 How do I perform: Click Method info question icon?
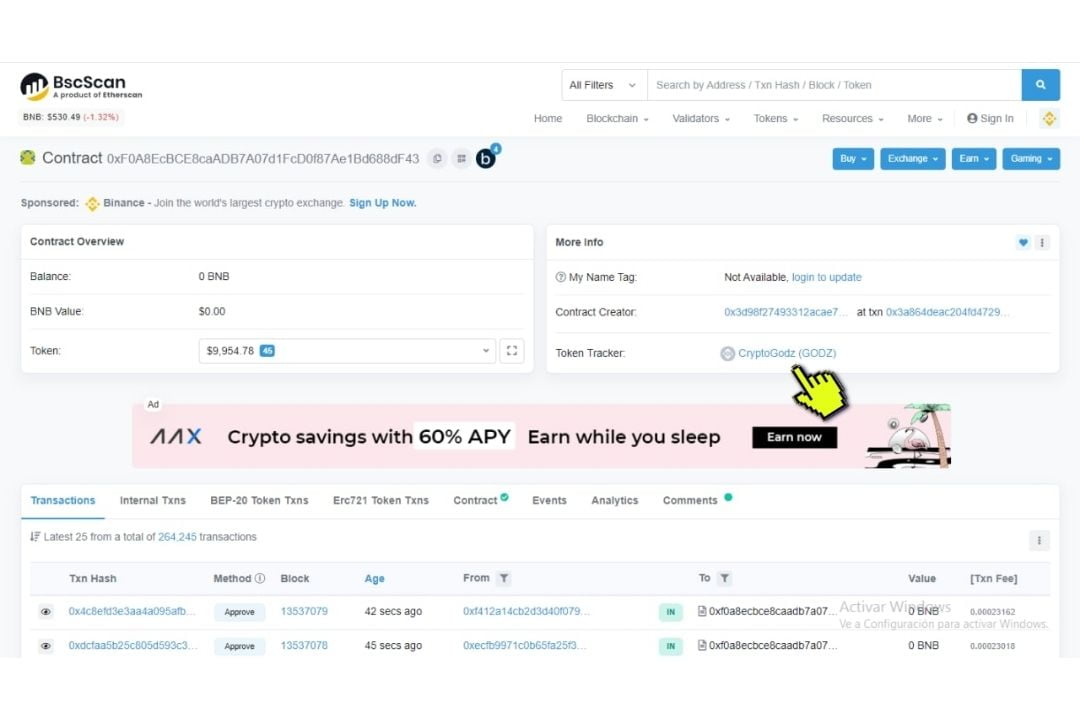tap(260, 578)
